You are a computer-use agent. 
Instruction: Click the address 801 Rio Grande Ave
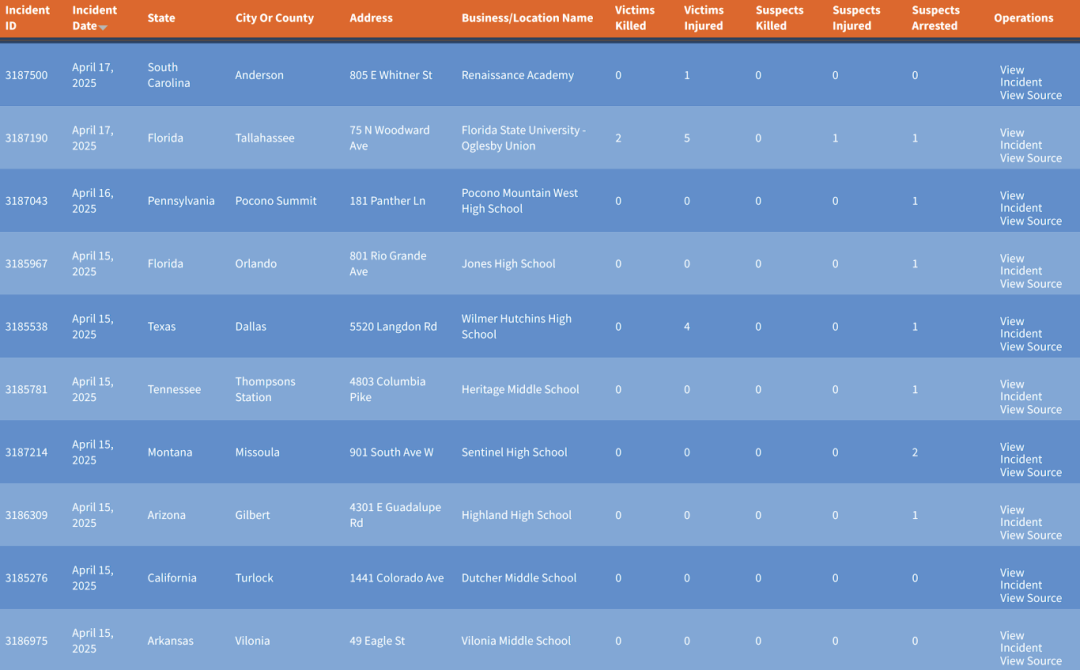[388, 264]
